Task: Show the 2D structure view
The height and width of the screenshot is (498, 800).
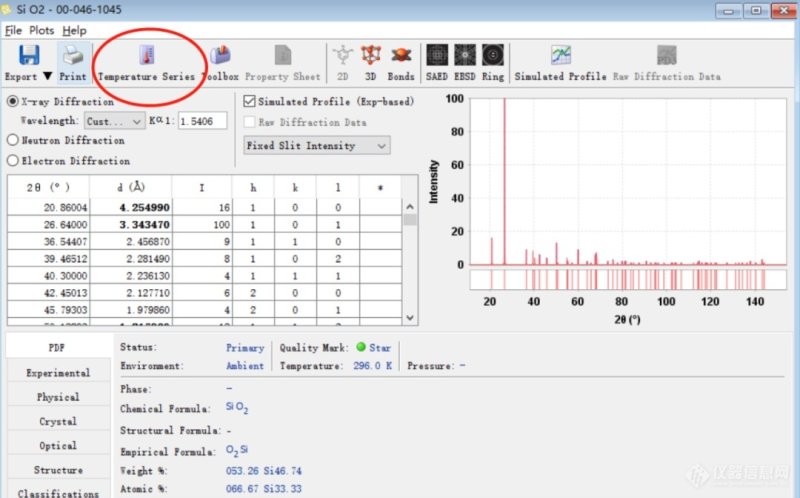Action: (x=343, y=56)
